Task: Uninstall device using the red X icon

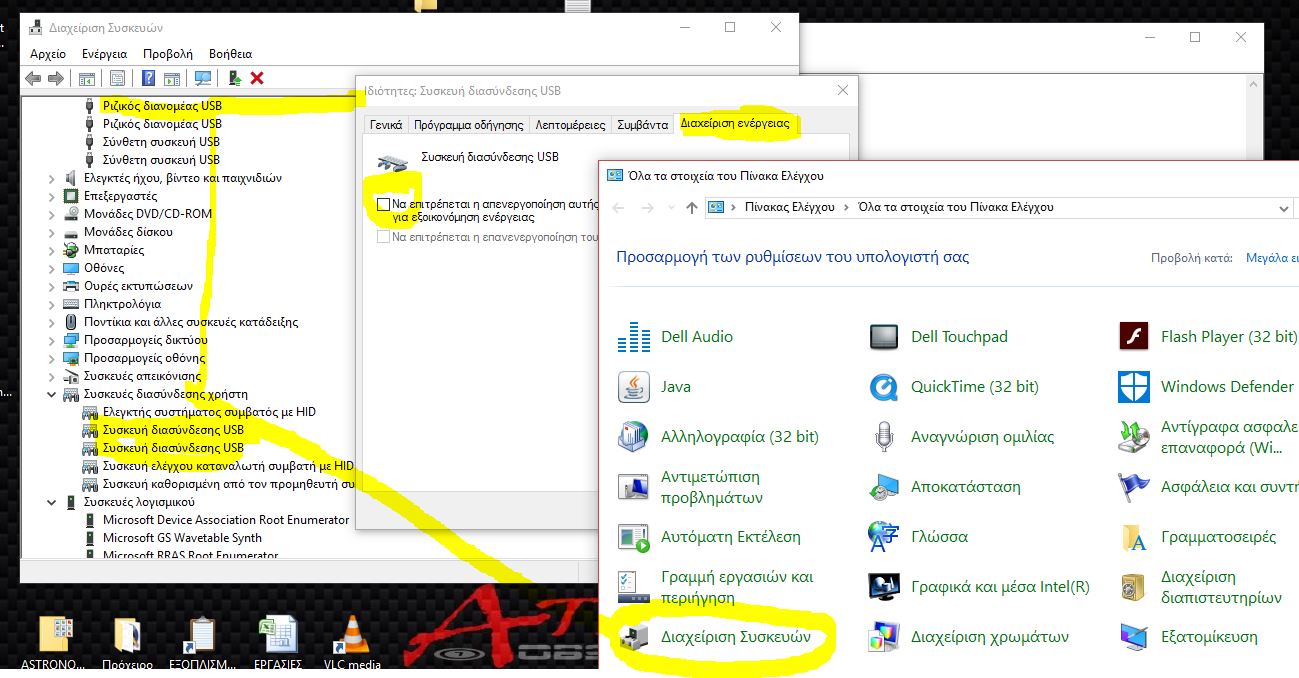Action: 257,78
